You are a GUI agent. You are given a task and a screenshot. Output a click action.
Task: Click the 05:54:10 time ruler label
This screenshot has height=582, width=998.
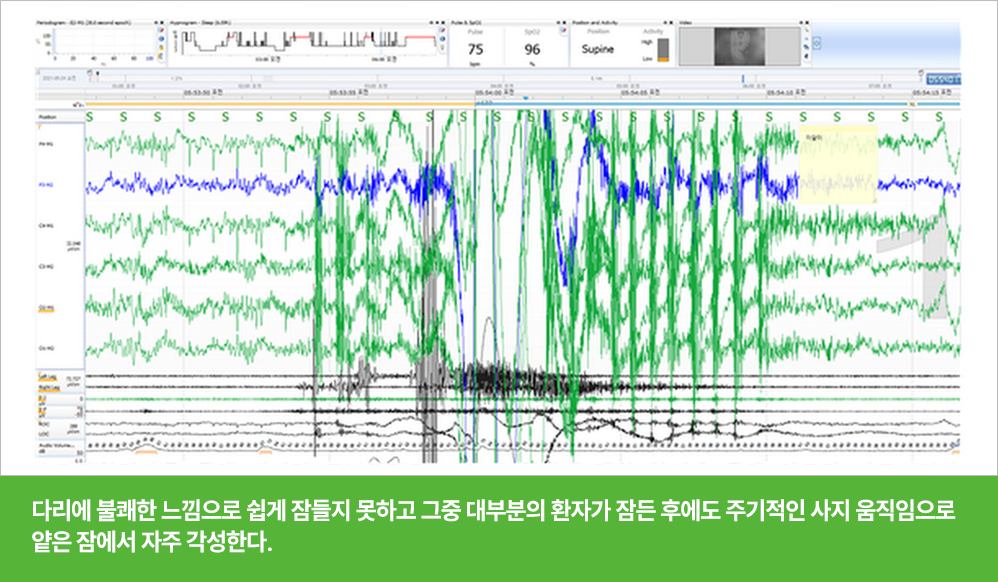click(786, 93)
